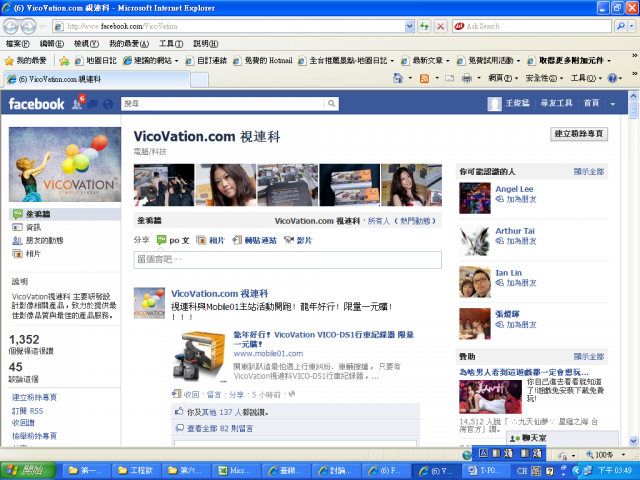640x480 pixels.
Task: Open the 編輯 Edit menu
Action: (51, 43)
